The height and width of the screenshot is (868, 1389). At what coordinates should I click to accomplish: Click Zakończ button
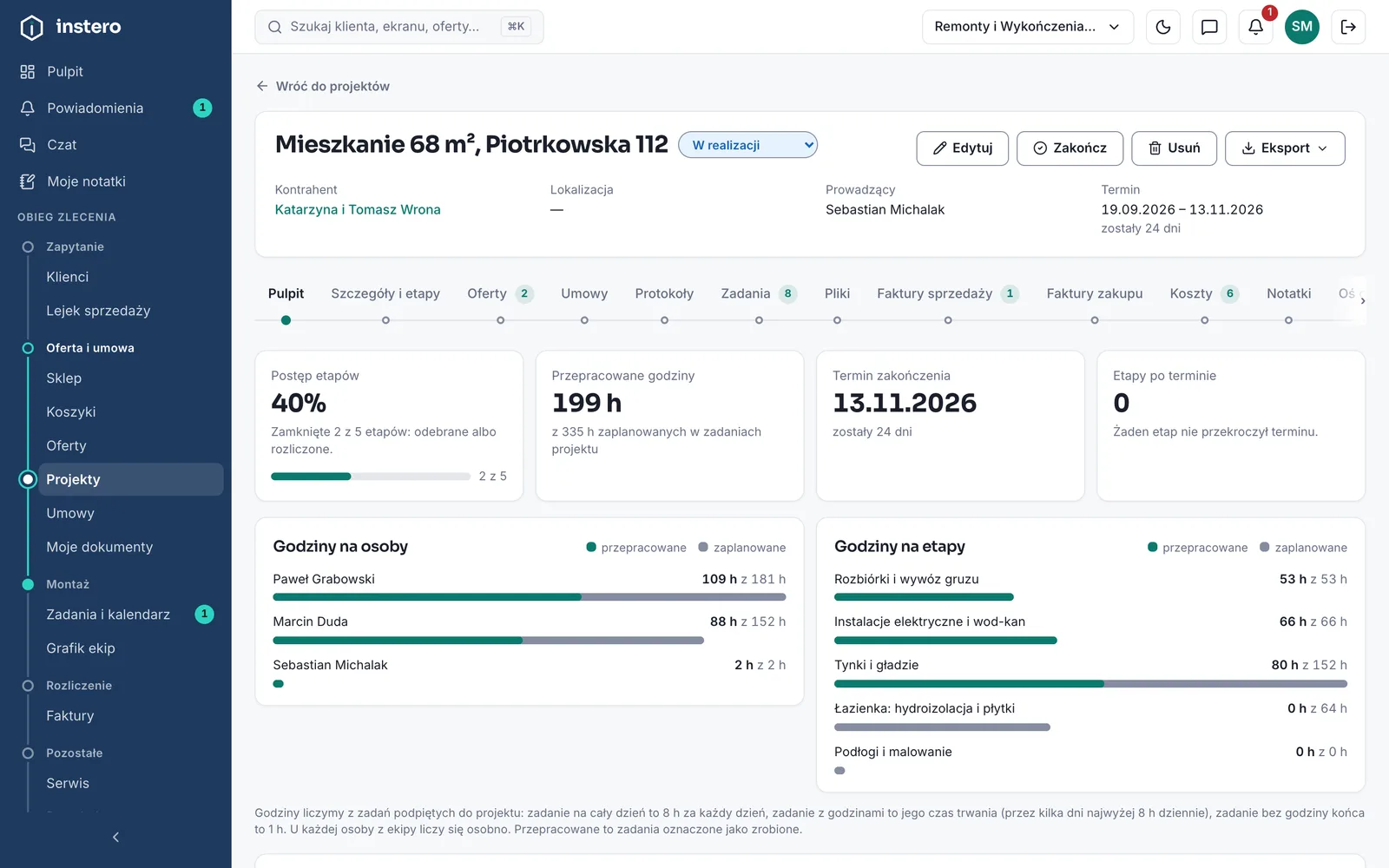1070,148
